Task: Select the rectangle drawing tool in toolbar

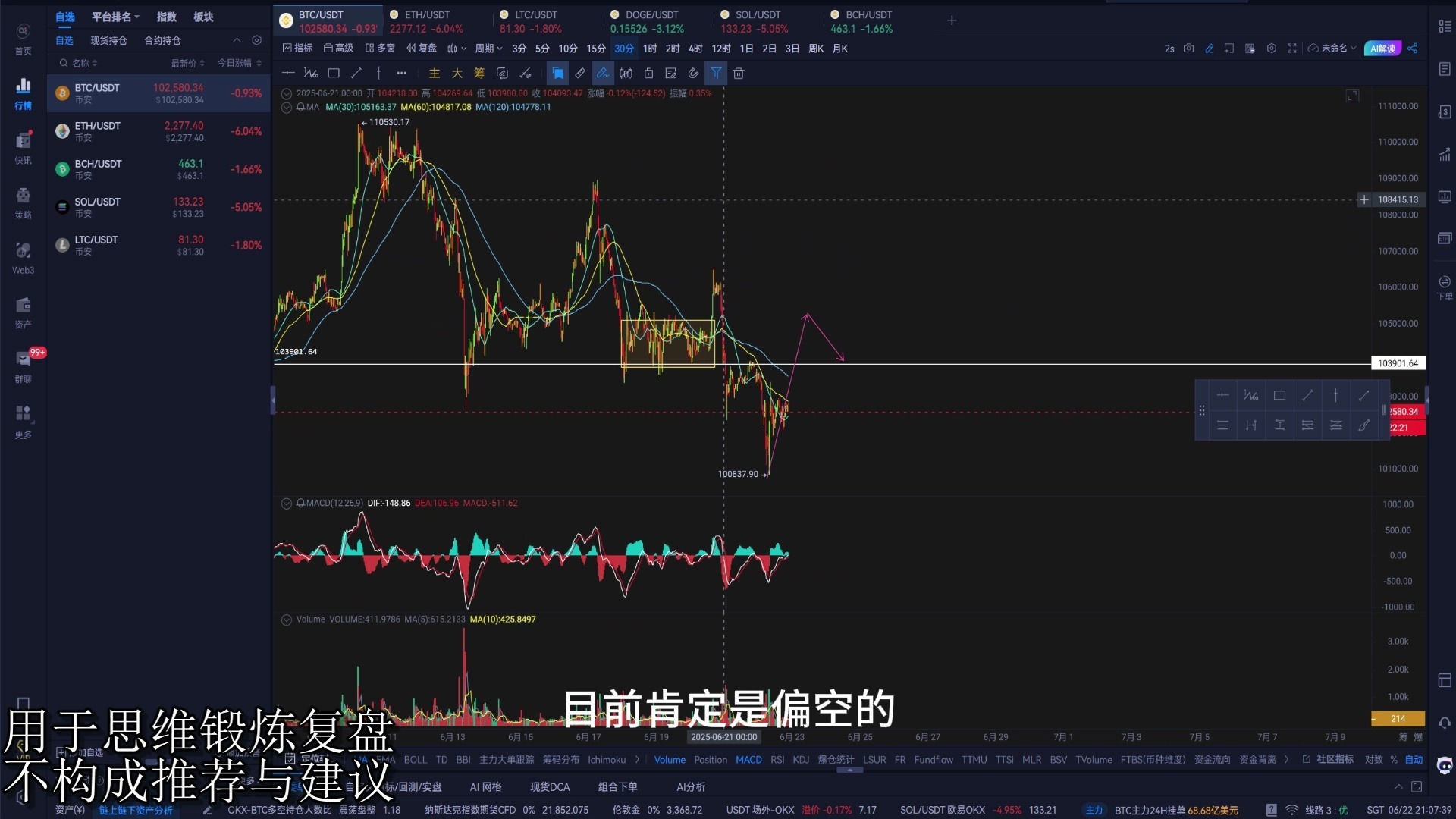Action: 334,74
